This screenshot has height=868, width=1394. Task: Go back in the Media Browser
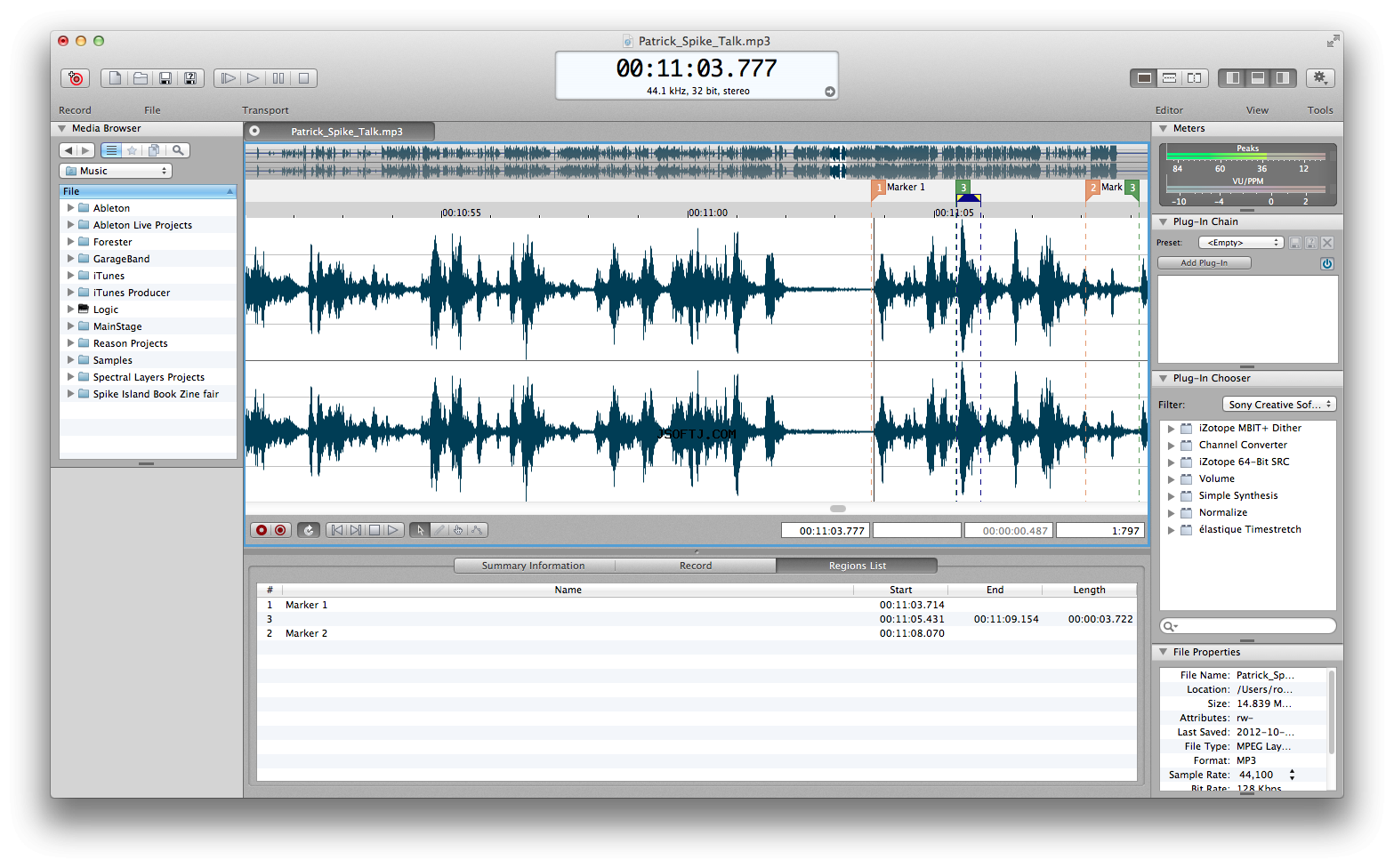click(x=68, y=150)
